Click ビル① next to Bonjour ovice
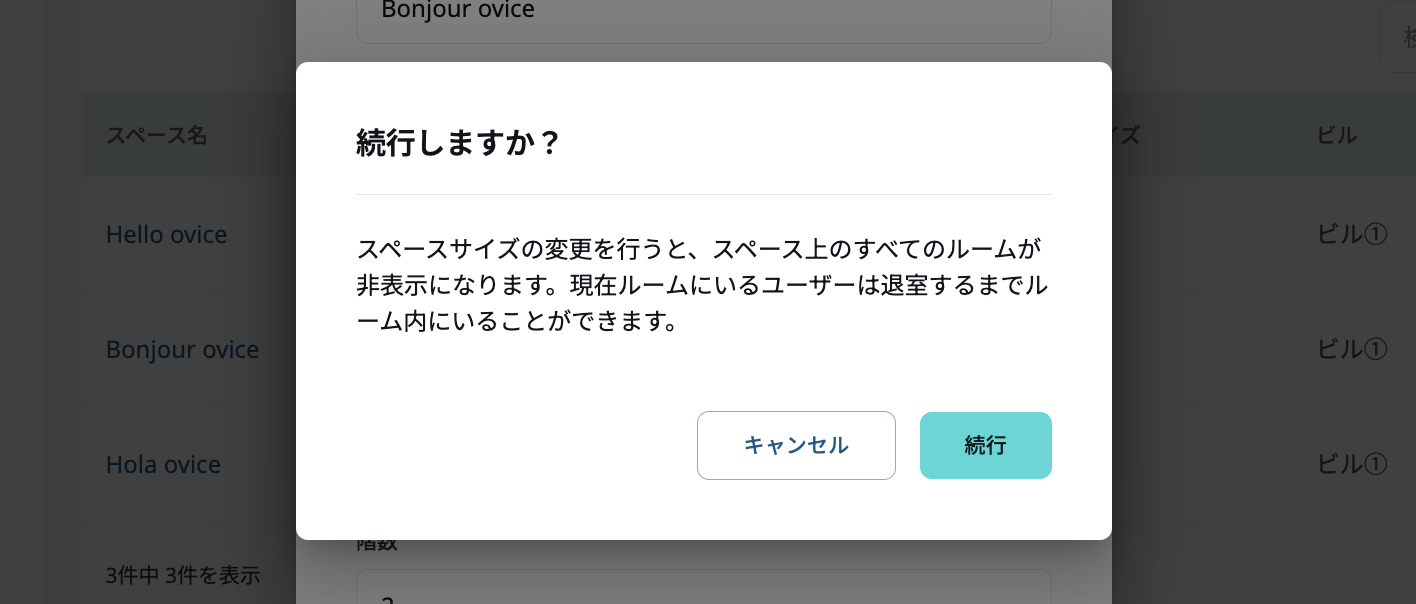This screenshot has height=604, width=1416. pyautogui.click(x=1350, y=349)
